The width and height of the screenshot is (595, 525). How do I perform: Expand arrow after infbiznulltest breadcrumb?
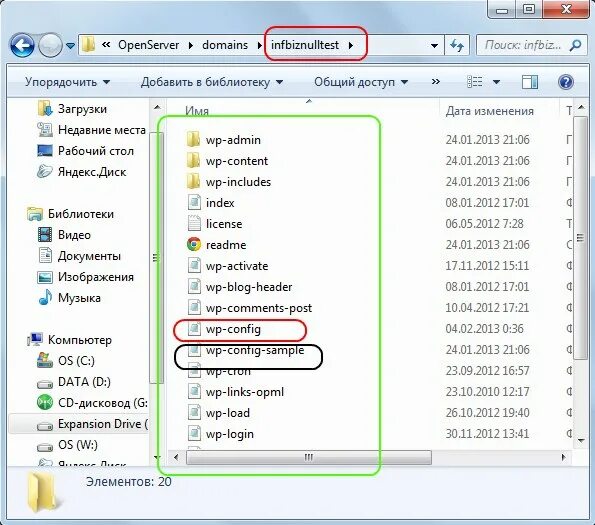pos(351,46)
